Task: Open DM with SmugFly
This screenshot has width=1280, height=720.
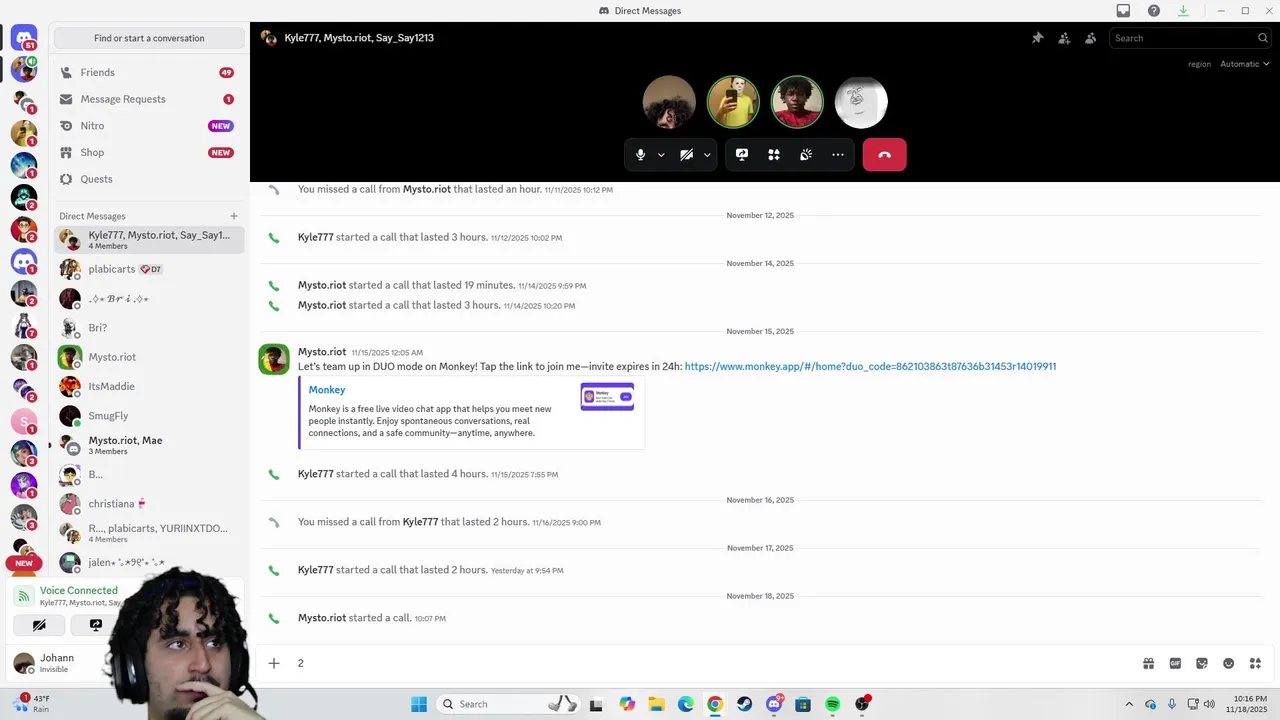Action: (x=149, y=416)
